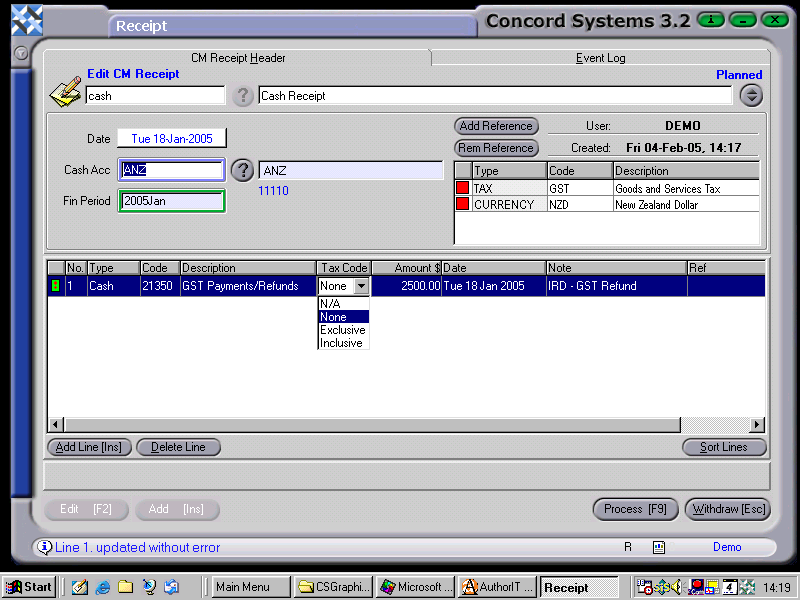This screenshot has width=800, height=600.
Task: Click the volume icon in the system tray
Action: pyautogui.click(x=676, y=586)
